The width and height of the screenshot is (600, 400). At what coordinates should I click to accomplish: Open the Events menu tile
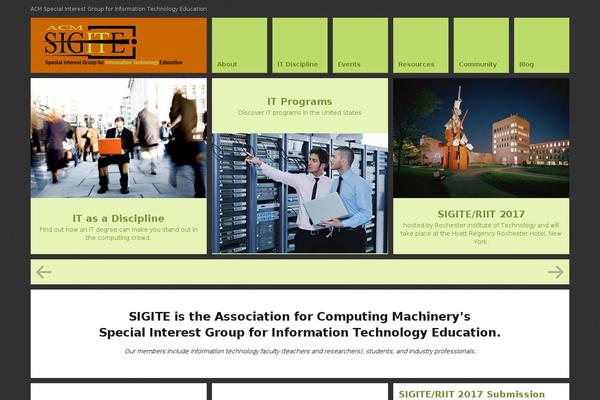[360, 45]
